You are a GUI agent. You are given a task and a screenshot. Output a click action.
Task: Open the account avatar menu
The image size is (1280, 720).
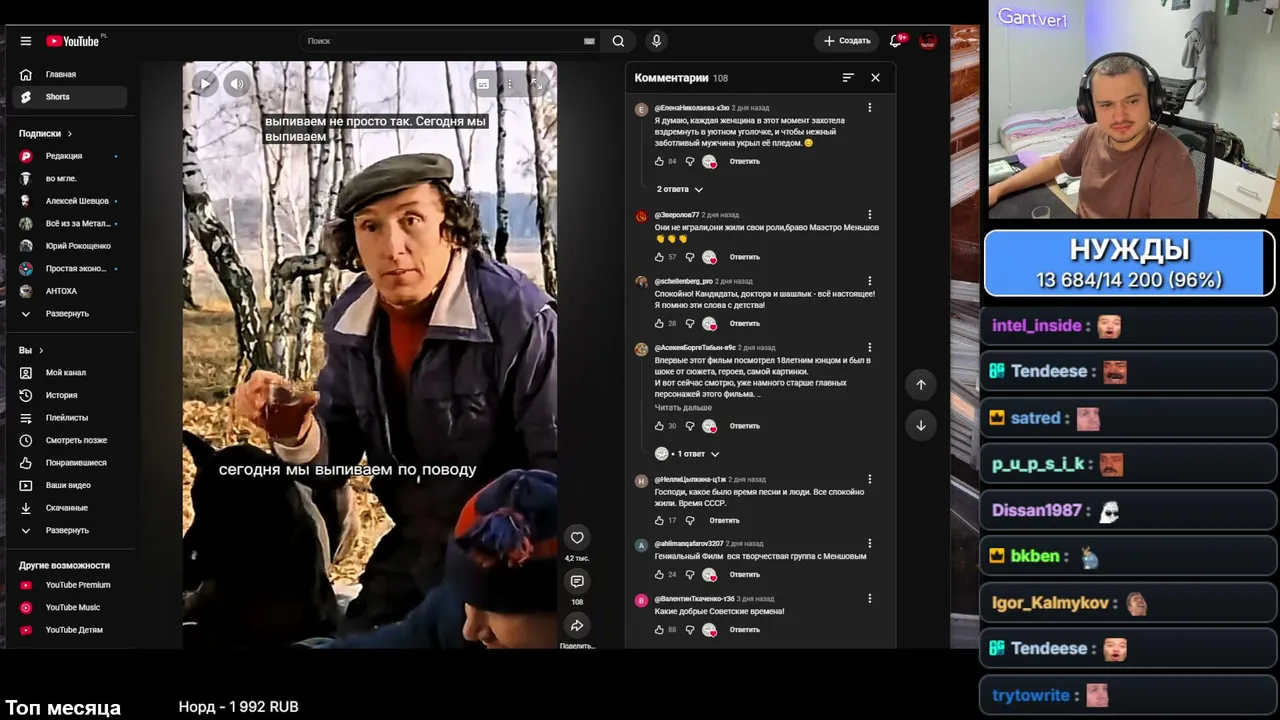coord(928,41)
